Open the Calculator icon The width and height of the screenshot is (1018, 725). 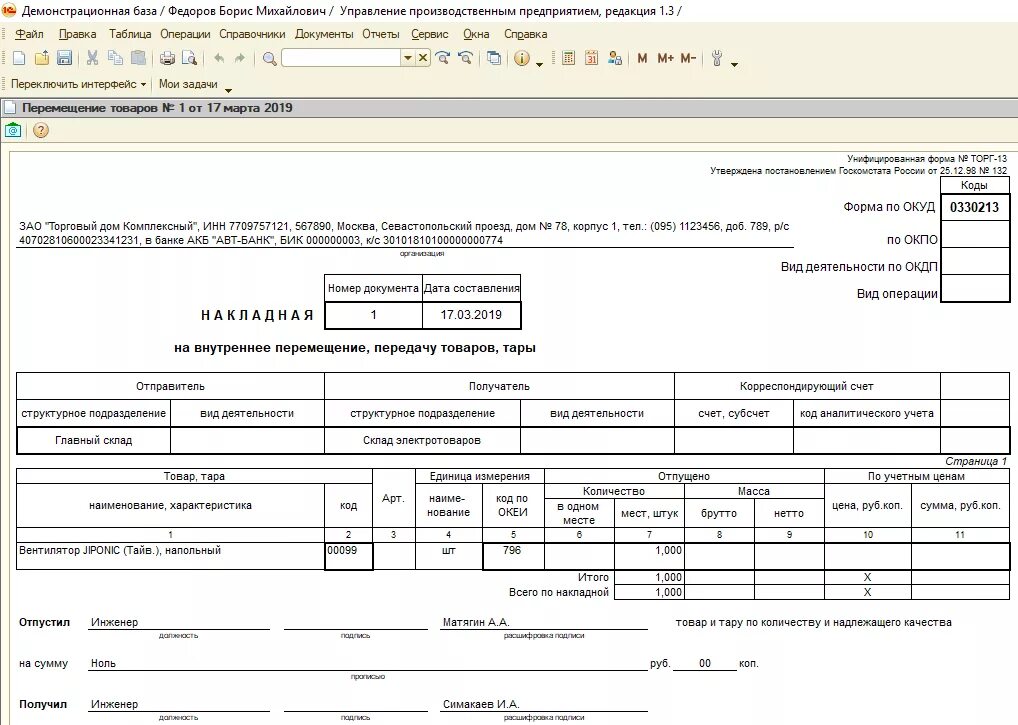[x=568, y=58]
